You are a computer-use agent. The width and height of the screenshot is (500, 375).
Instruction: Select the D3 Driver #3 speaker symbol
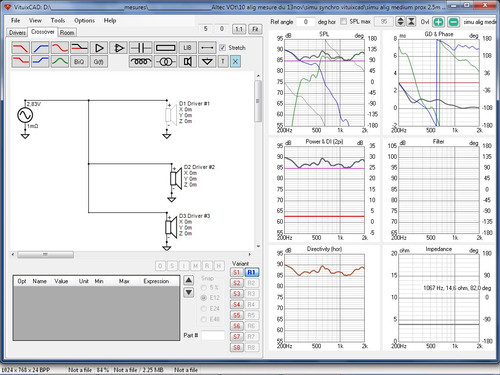171,227
